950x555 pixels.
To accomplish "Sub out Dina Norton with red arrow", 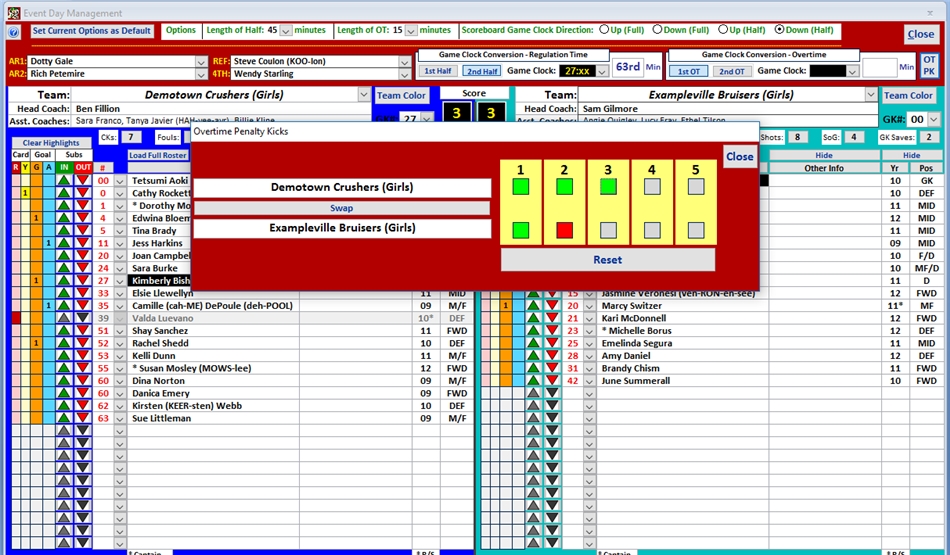I will click(x=83, y=381).
